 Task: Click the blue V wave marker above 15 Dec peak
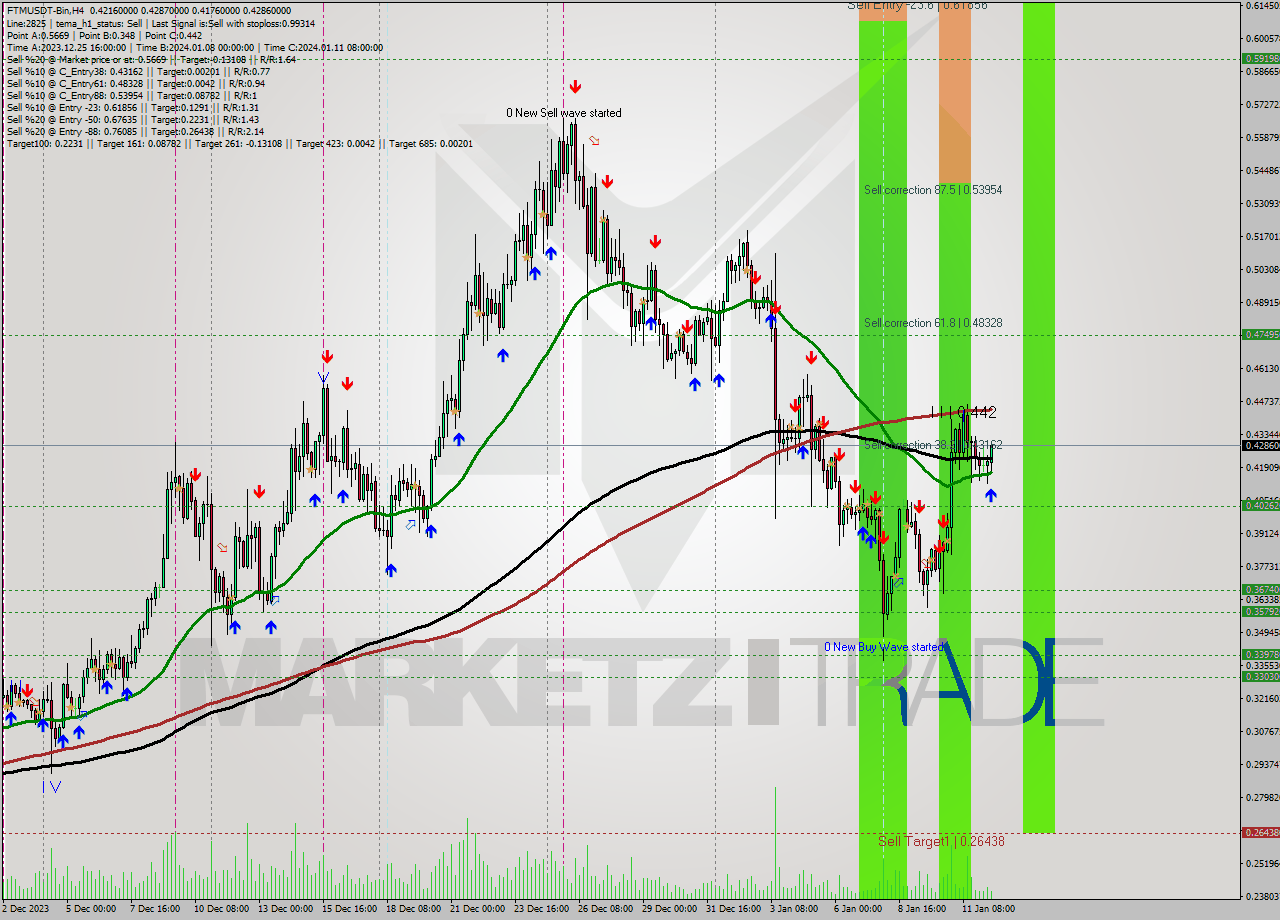click(323, 377)
